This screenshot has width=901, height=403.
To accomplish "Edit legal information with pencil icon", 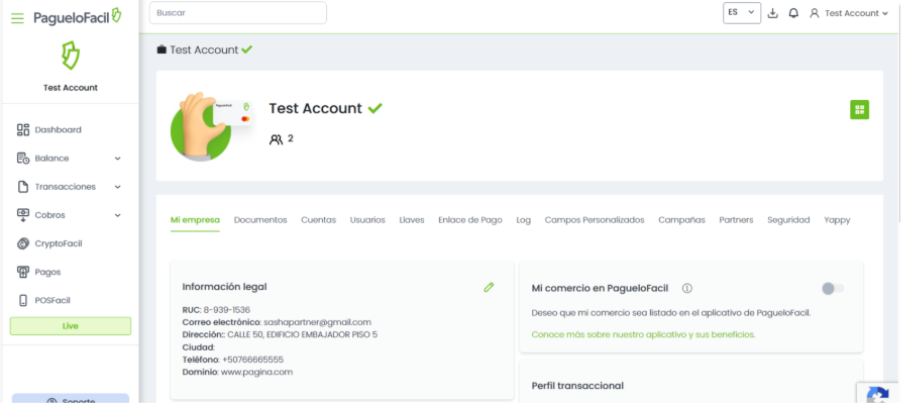I will tap(489, 287).
